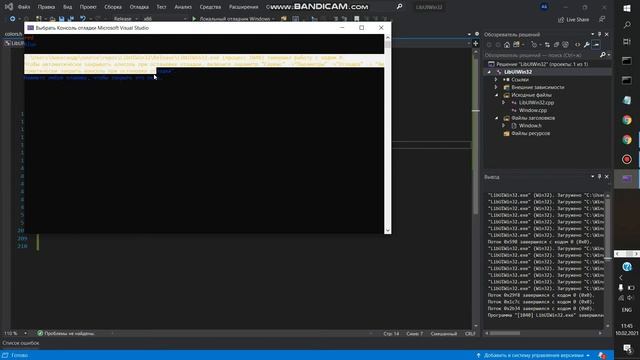This screenshot has width=640, height=360.
Task: Open the Отладка menu
Action: click(x=139, y=7)
